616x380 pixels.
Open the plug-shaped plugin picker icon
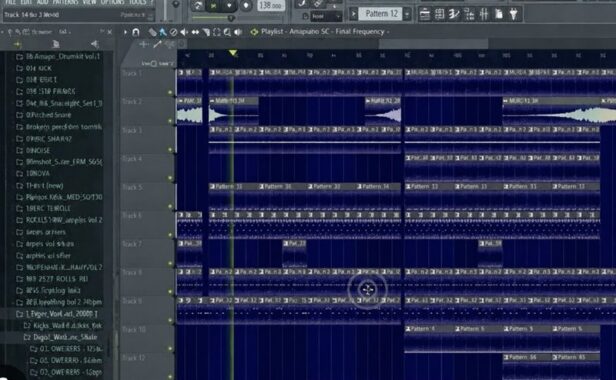(x=513, y=15)
